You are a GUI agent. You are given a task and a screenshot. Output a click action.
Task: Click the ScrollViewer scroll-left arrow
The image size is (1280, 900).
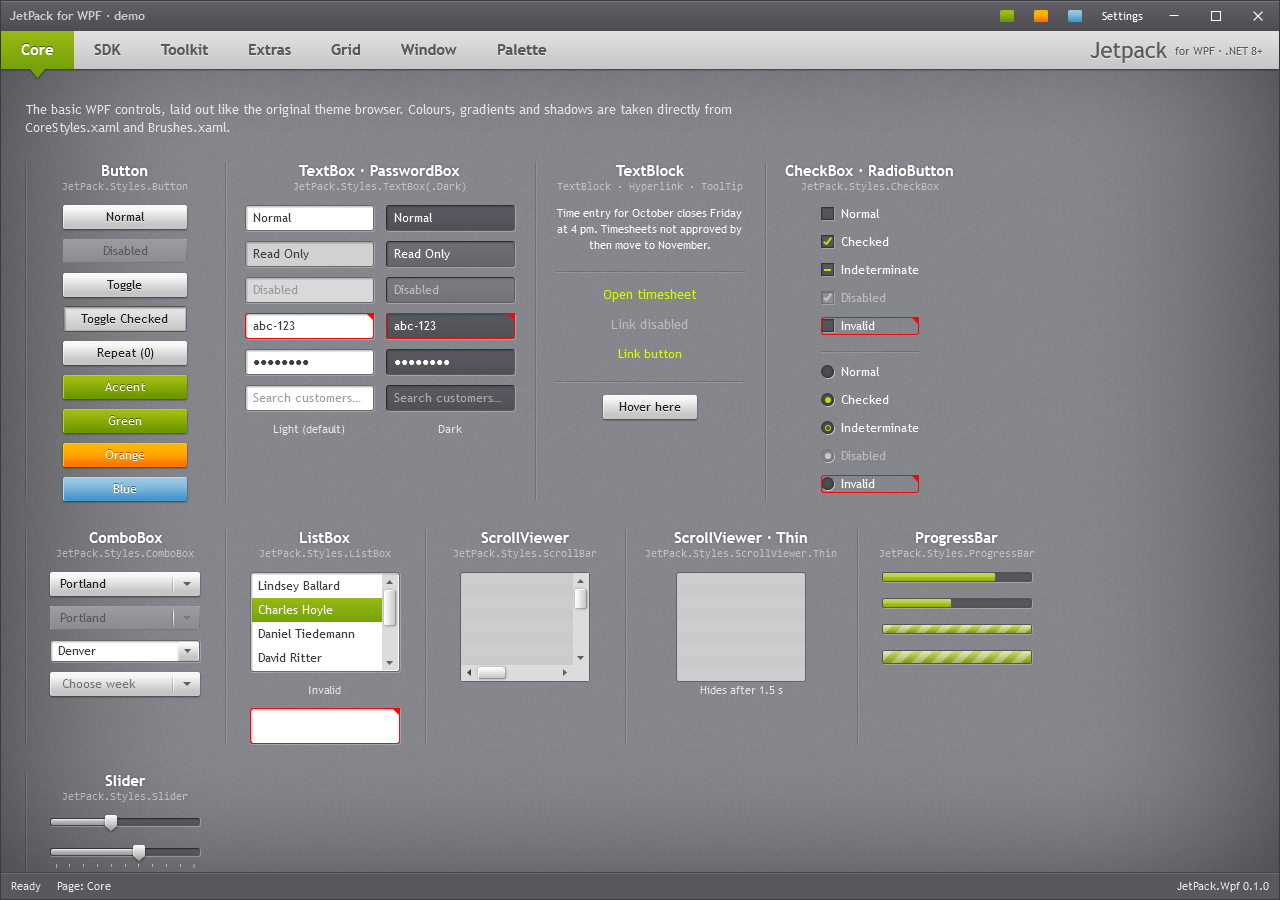468,673
